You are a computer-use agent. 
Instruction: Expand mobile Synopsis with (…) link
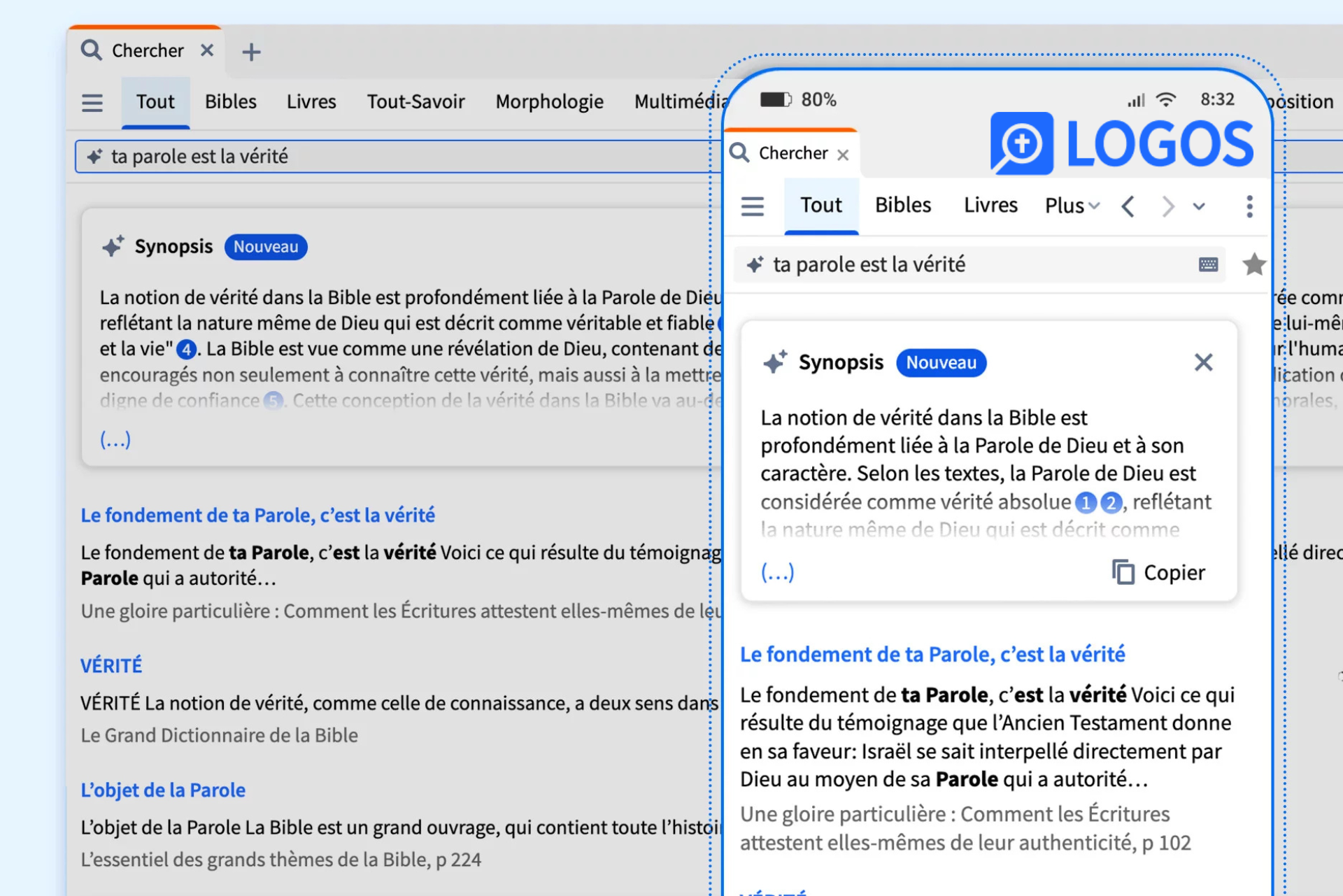(x=777, y=573)
